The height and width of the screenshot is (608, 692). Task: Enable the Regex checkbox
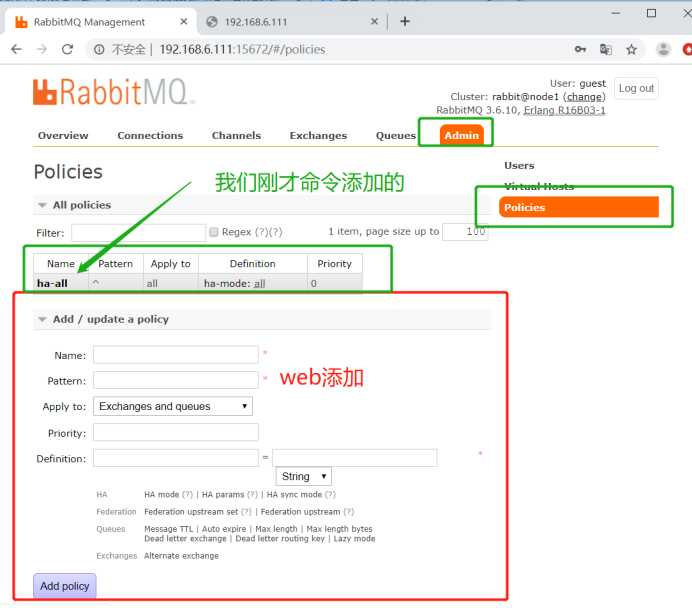point(214,232)
